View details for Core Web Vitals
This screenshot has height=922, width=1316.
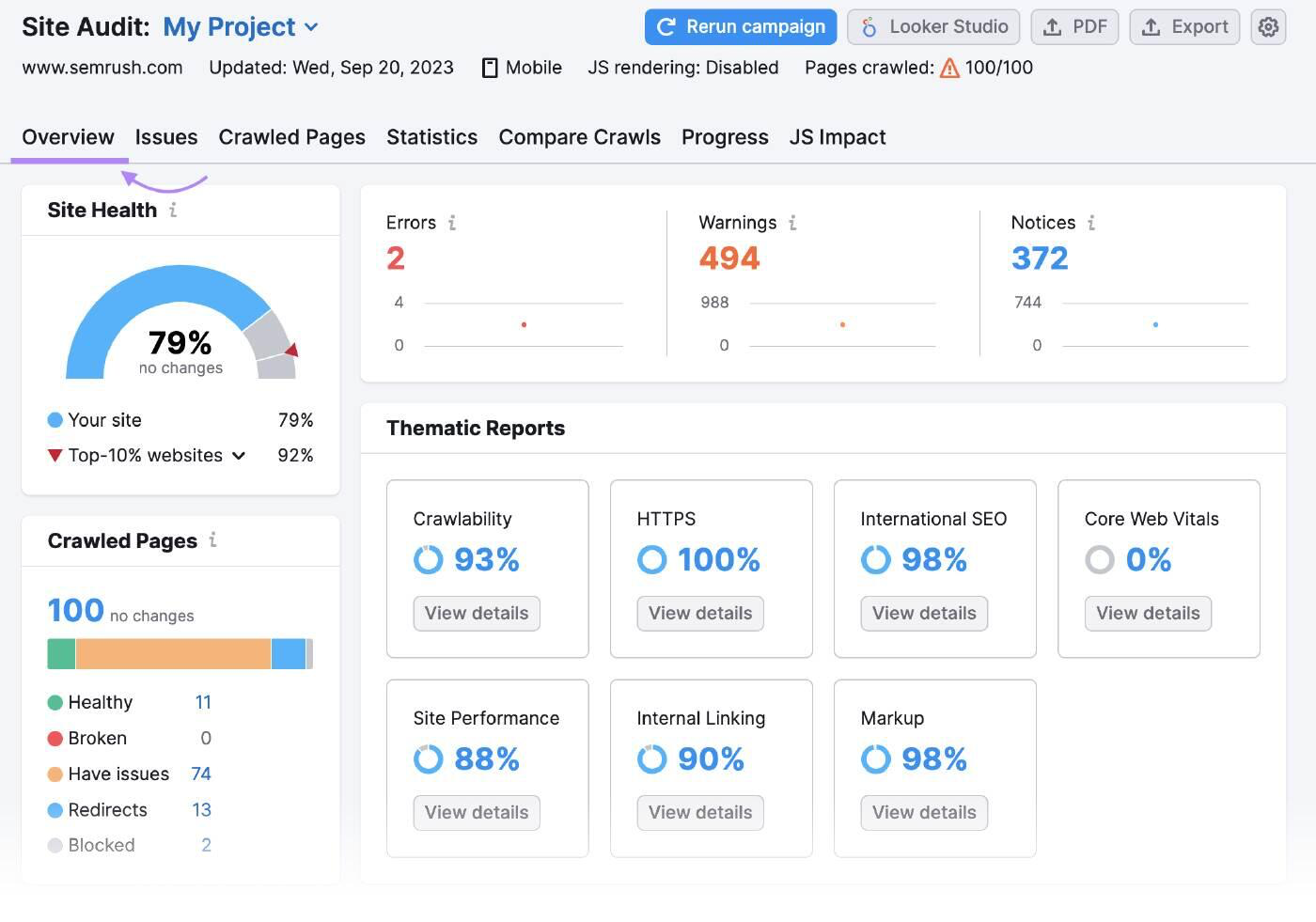point(1148,614)
